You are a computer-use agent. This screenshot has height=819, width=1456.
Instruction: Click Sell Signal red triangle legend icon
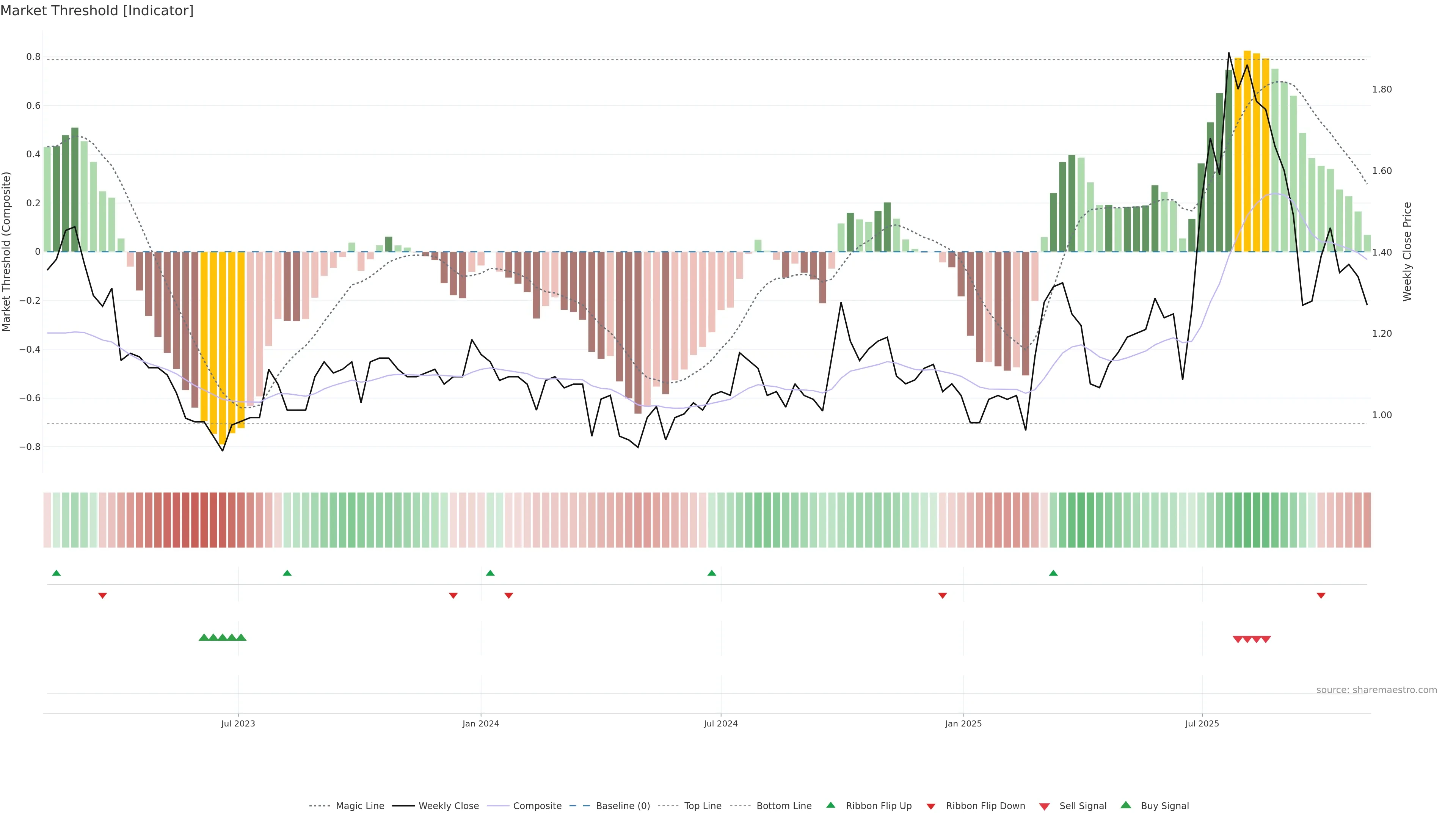tap(1045, 806)
